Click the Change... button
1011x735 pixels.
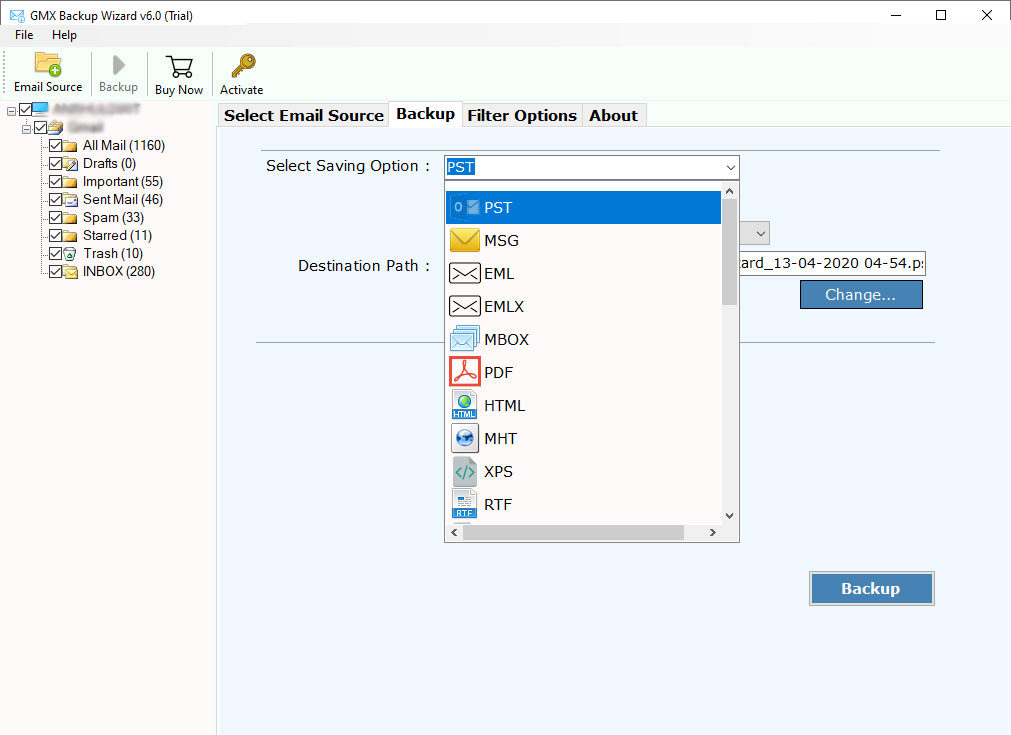pos(861,295)
